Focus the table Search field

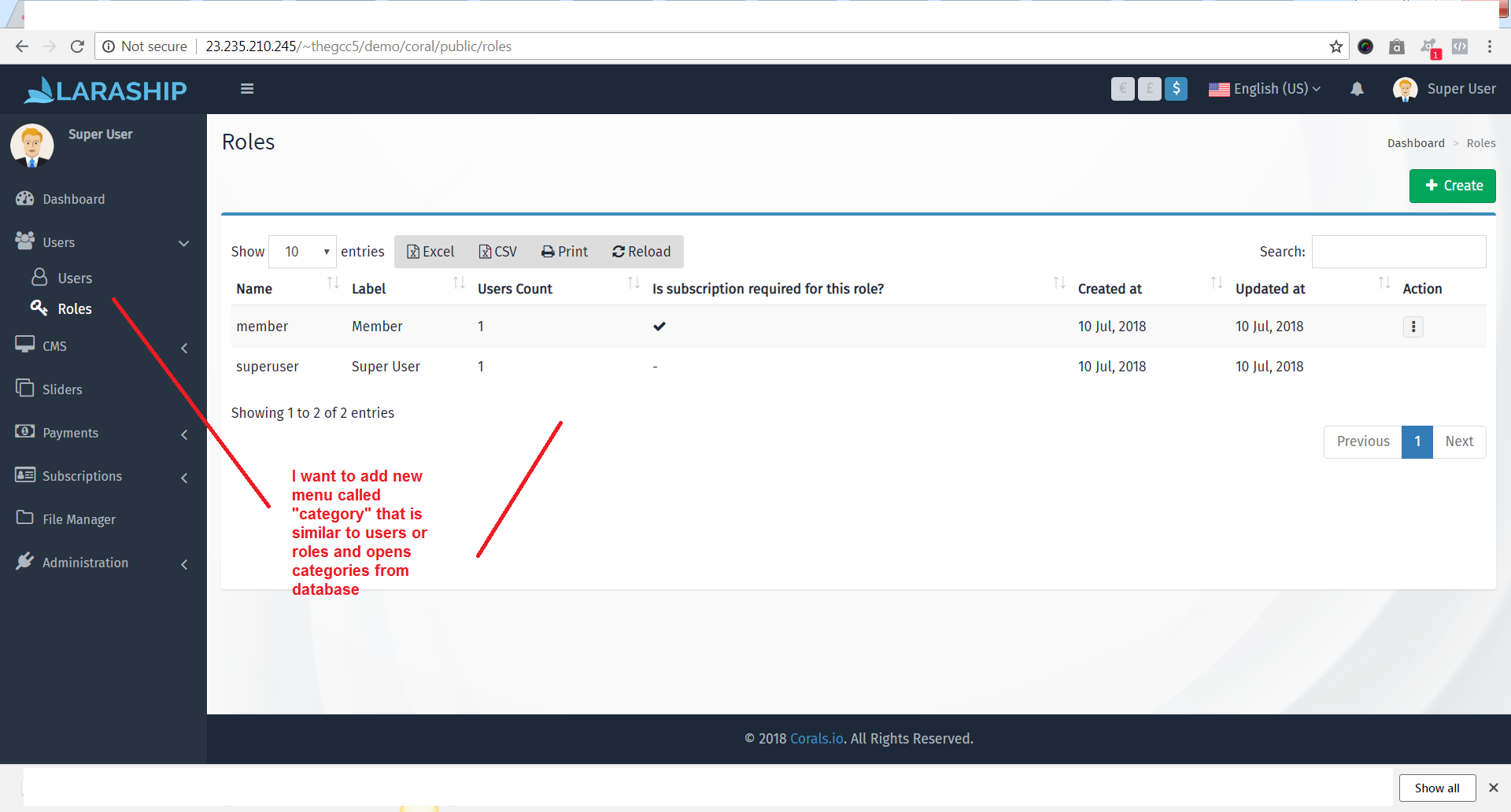tap(1398, 252)
